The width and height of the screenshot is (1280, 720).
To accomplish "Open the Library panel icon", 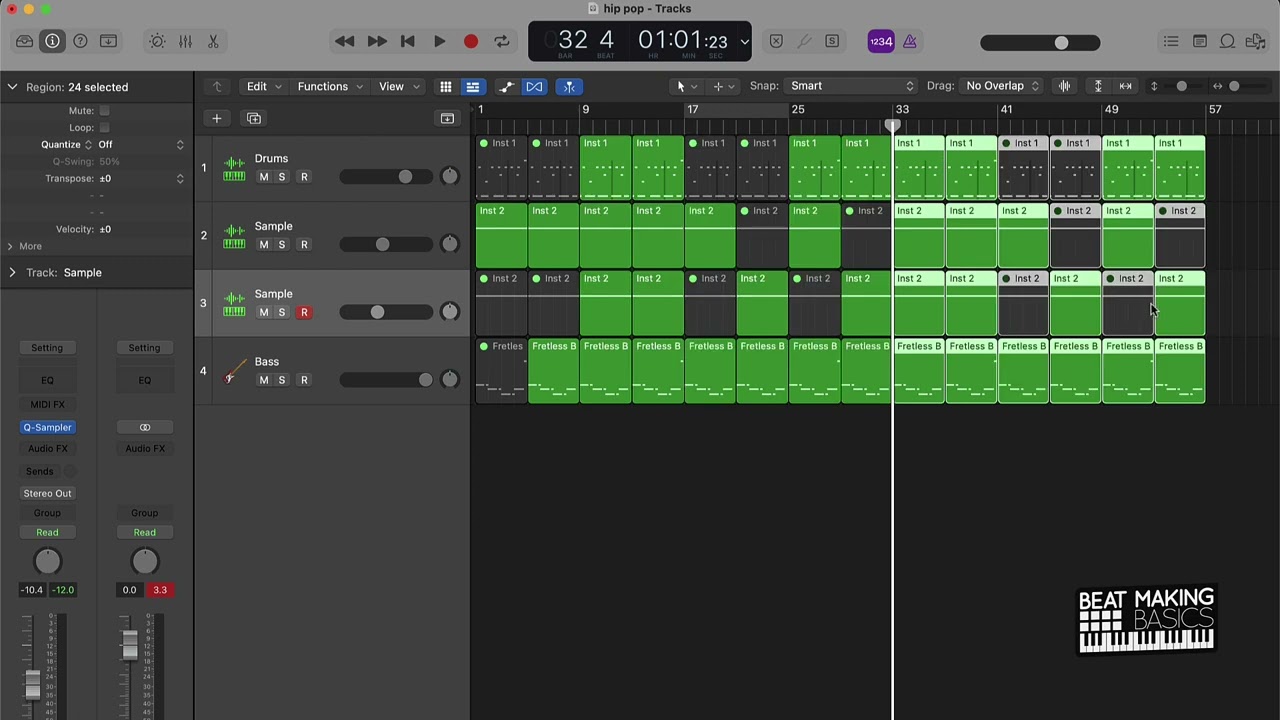I will point(24,41).
